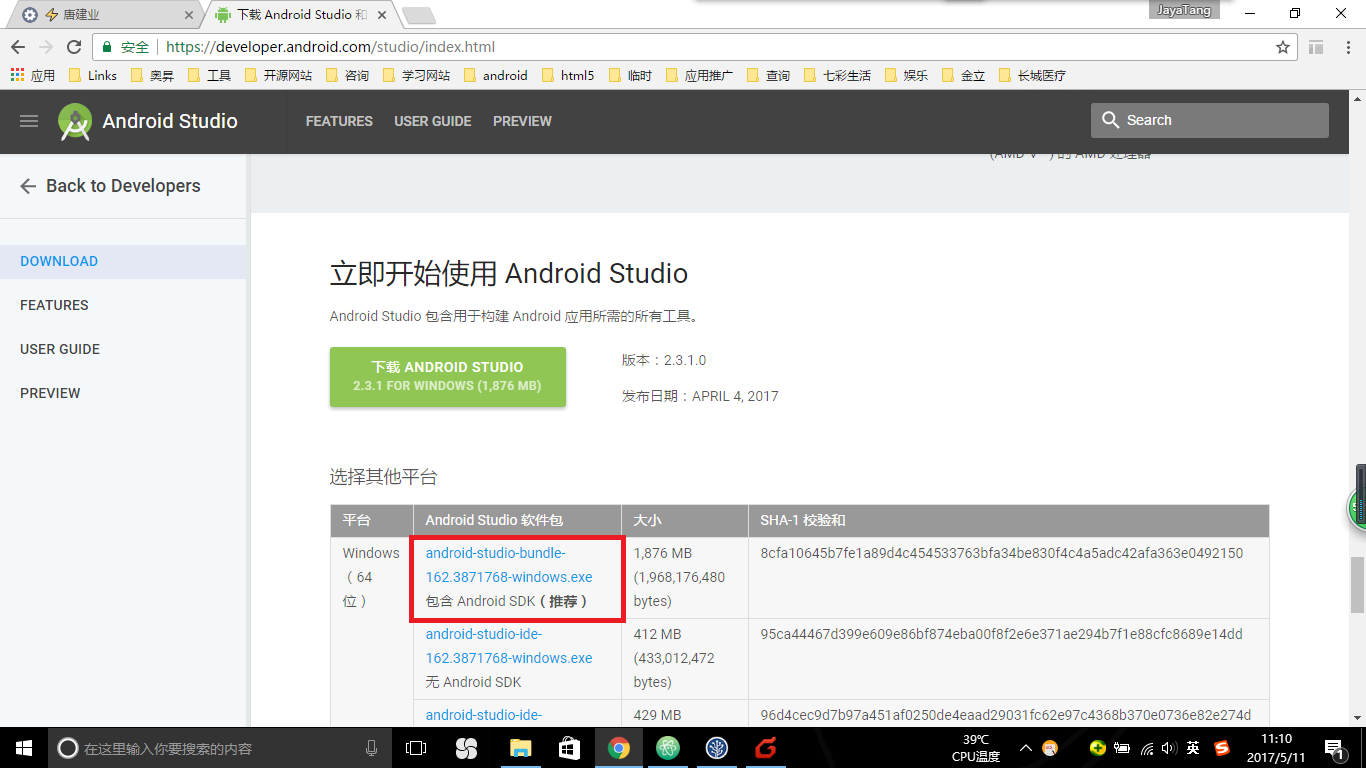Viewport: 1366px width, 768px height.
Task: Bookmark page with the star icon
Action: click(1283, 47)
